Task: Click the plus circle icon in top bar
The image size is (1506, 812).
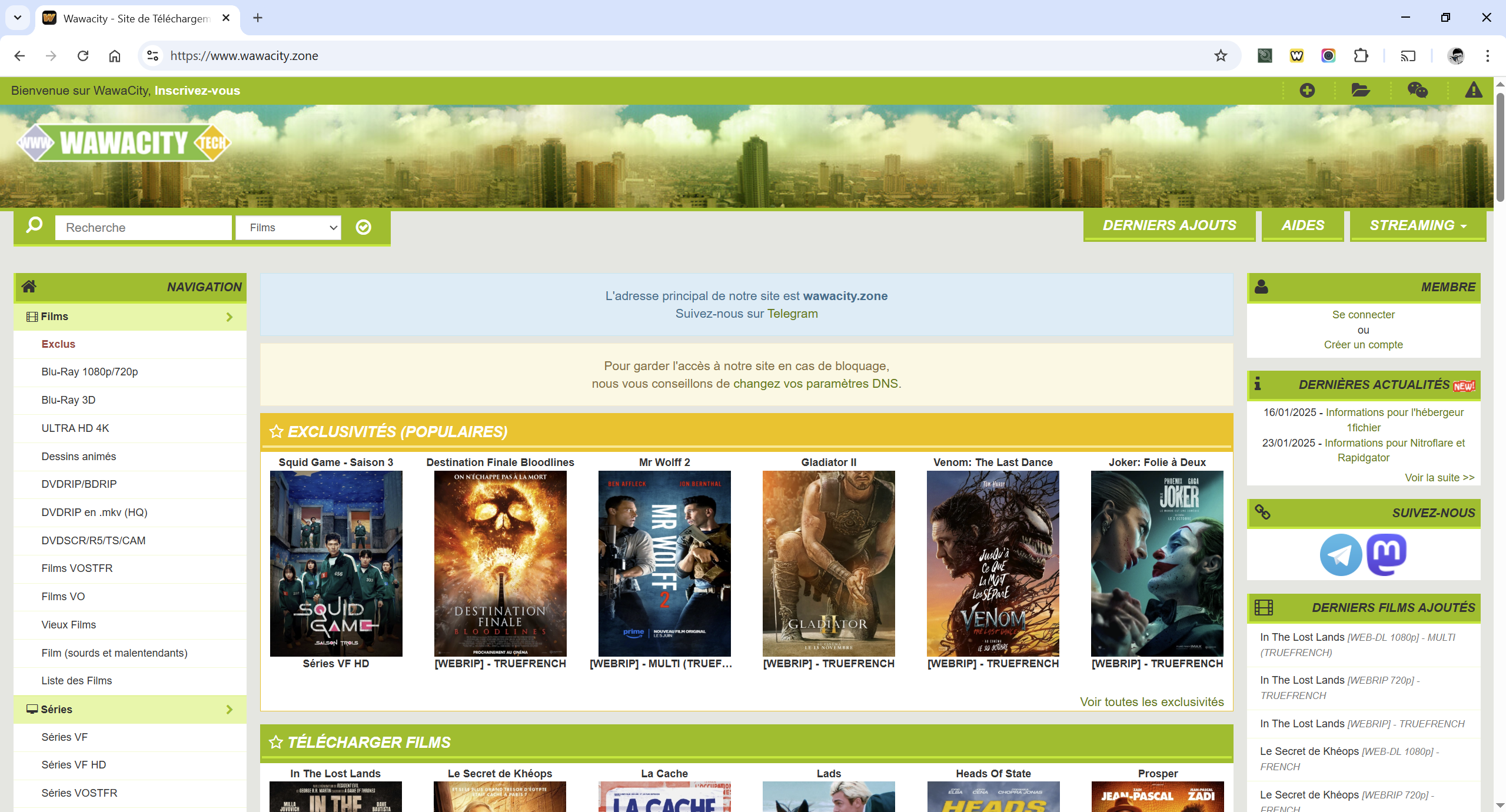Action: click(x=1307, y=91)
